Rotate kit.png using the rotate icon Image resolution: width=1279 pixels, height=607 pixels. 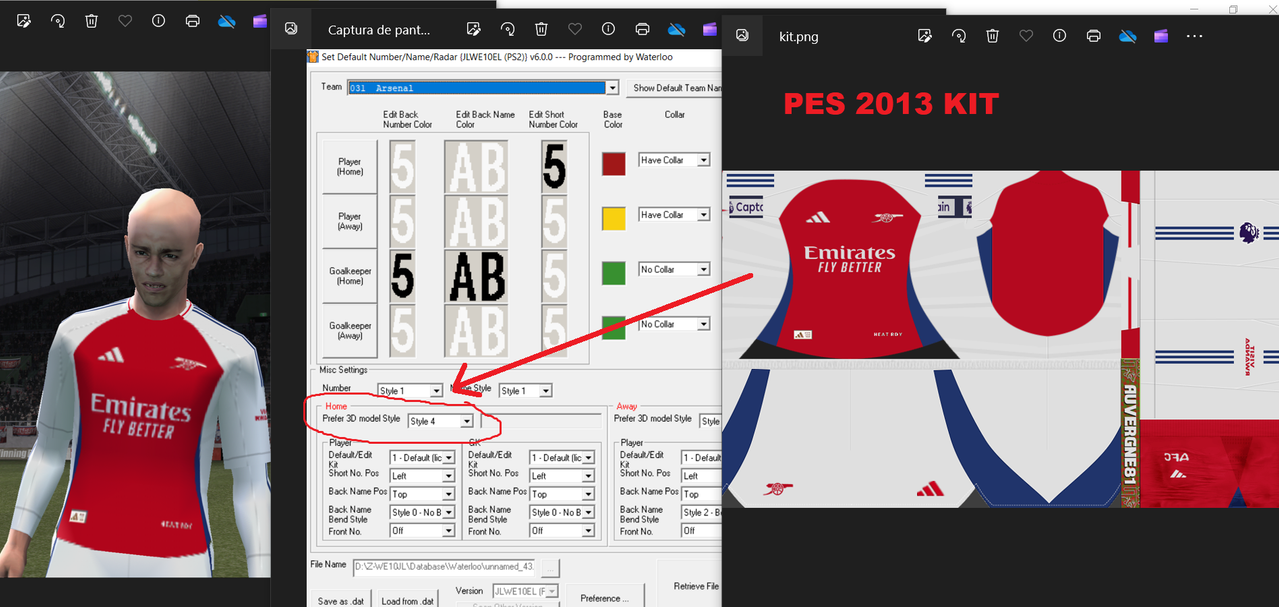tap(959, 35)
